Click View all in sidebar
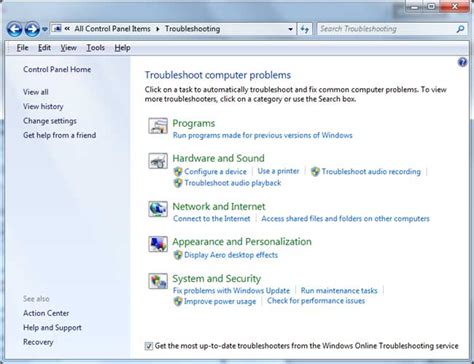 point(36,92)
